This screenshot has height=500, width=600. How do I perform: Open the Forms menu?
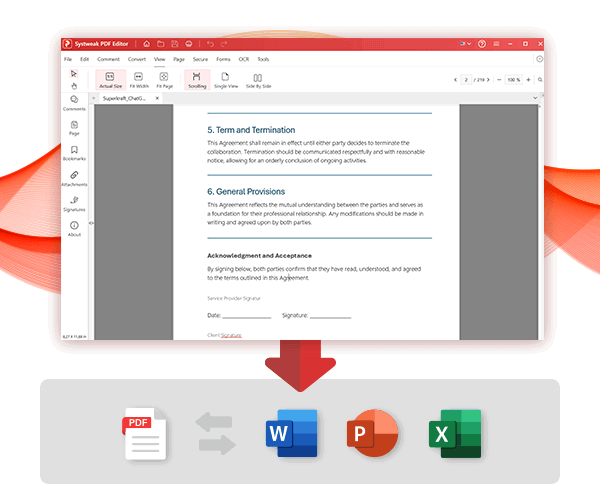[x=223, y=59]
